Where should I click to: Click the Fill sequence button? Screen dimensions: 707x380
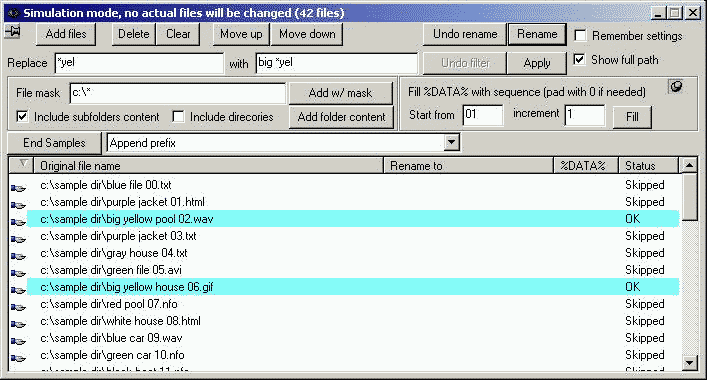click(x=632, y=117)
